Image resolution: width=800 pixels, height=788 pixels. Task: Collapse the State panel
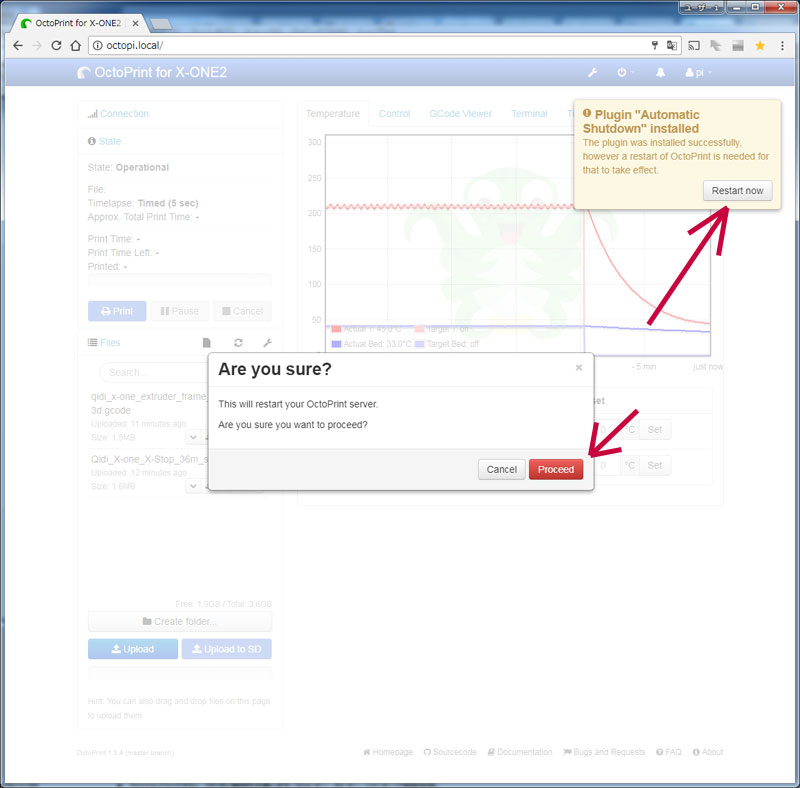[x=110, y=141]
